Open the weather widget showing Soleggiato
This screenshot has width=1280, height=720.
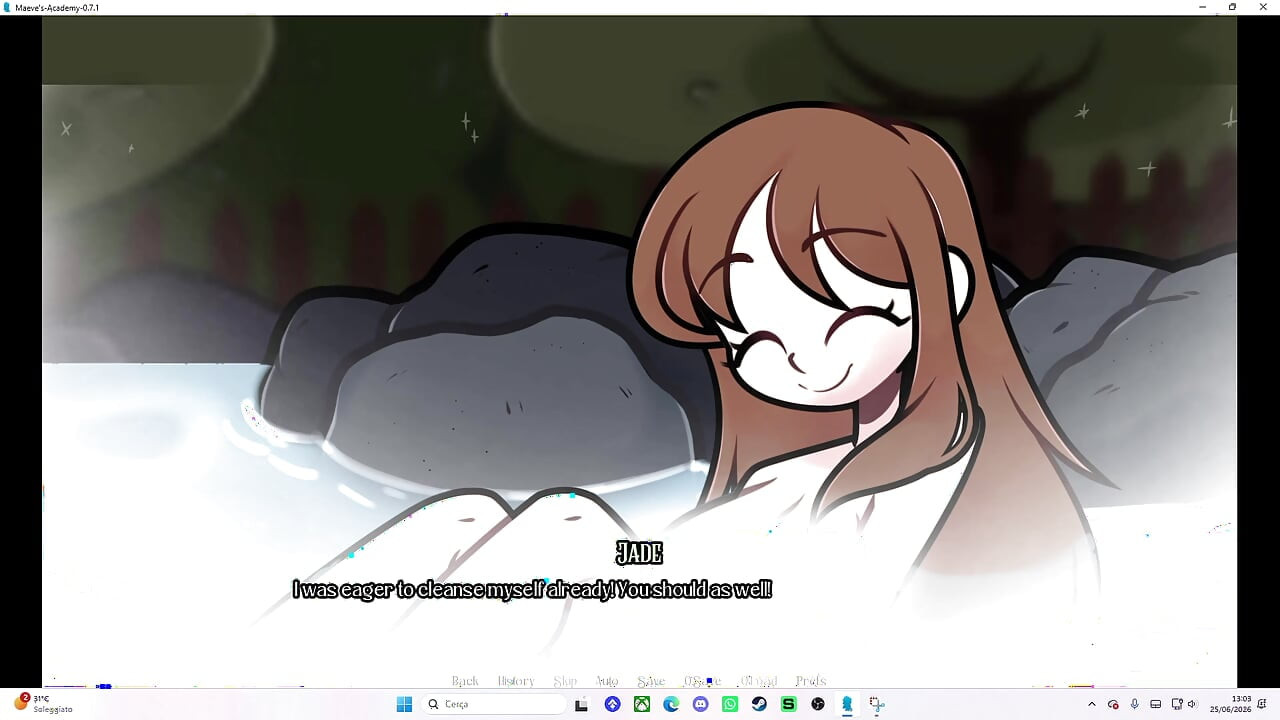pyautogui.click(x=42, y=704)
